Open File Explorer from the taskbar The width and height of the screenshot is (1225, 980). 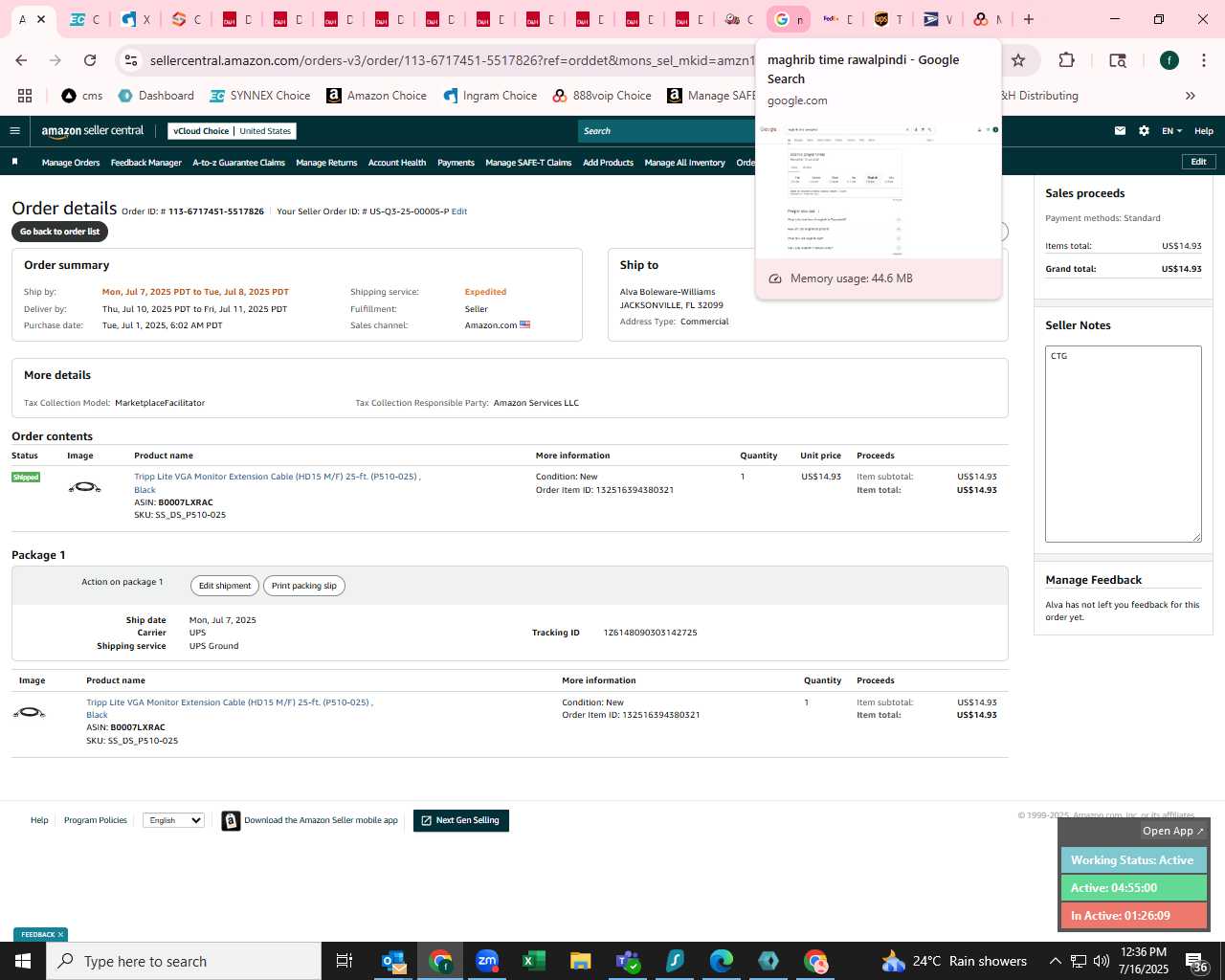pos(581,961)
